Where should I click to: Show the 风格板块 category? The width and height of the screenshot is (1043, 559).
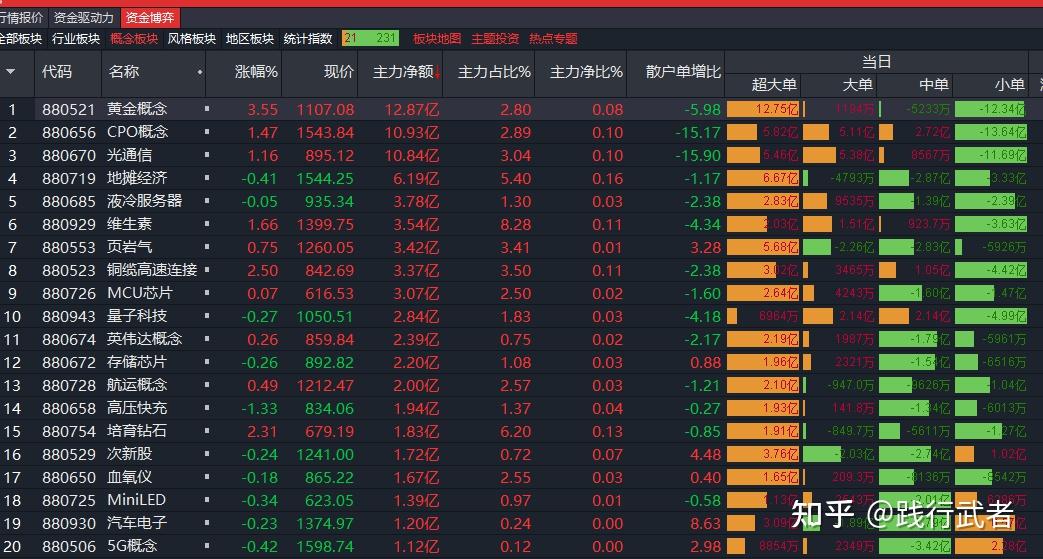192,39
